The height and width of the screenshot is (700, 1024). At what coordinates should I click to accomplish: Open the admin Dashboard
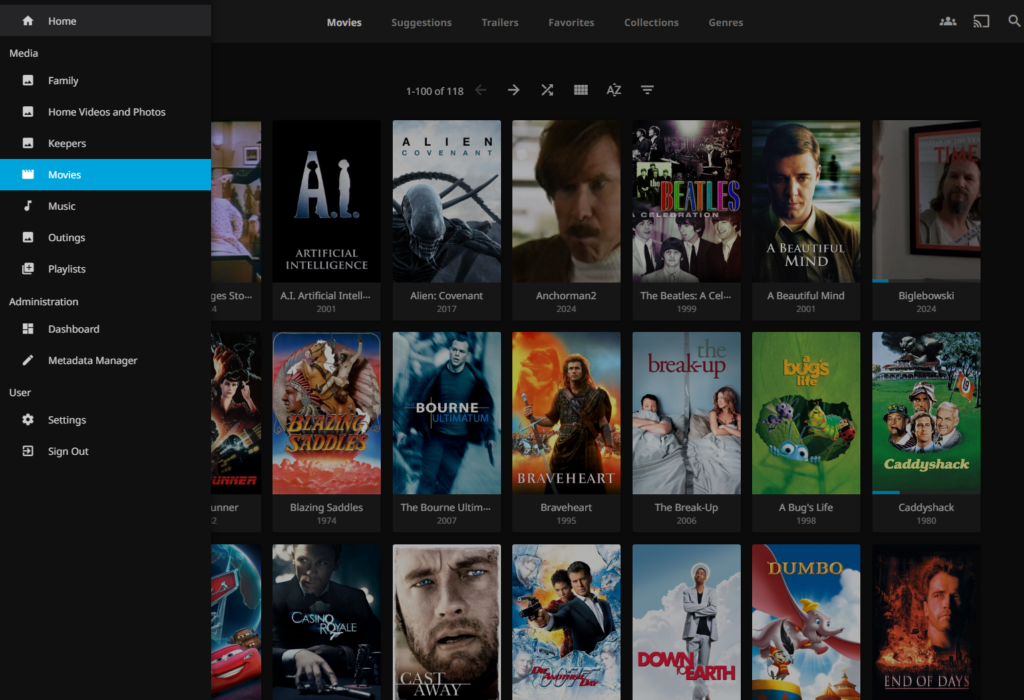point(105,328)
